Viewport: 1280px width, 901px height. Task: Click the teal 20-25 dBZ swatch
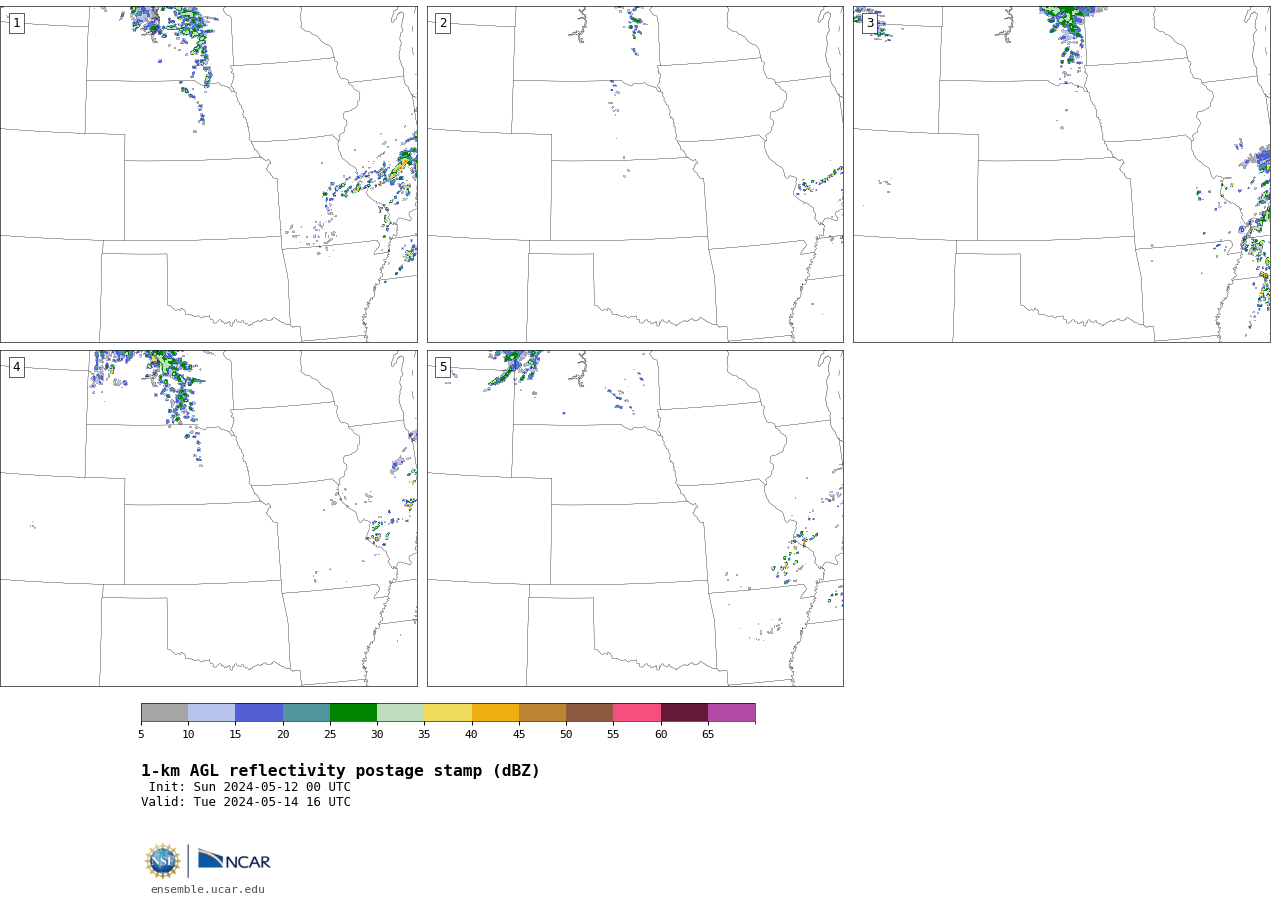pyautogui.click(x=306, y=713)
